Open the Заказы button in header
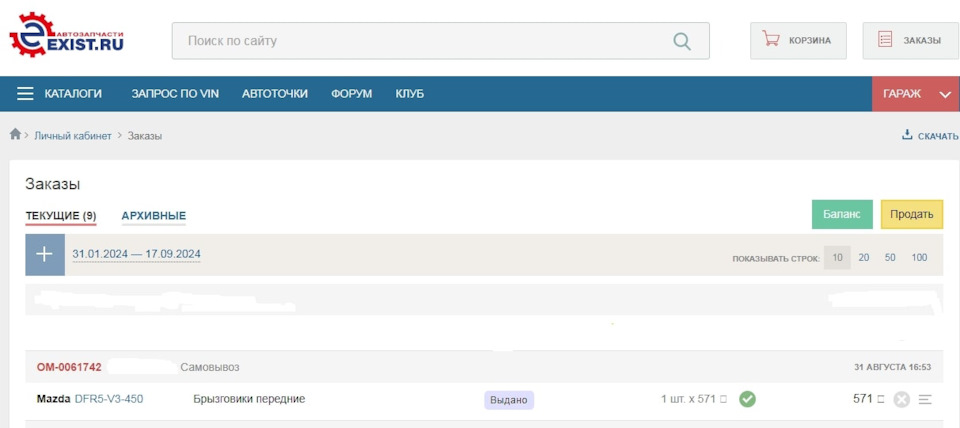This screenshot has height=428, width=960. pyautogui.click(x=910, y=41)
